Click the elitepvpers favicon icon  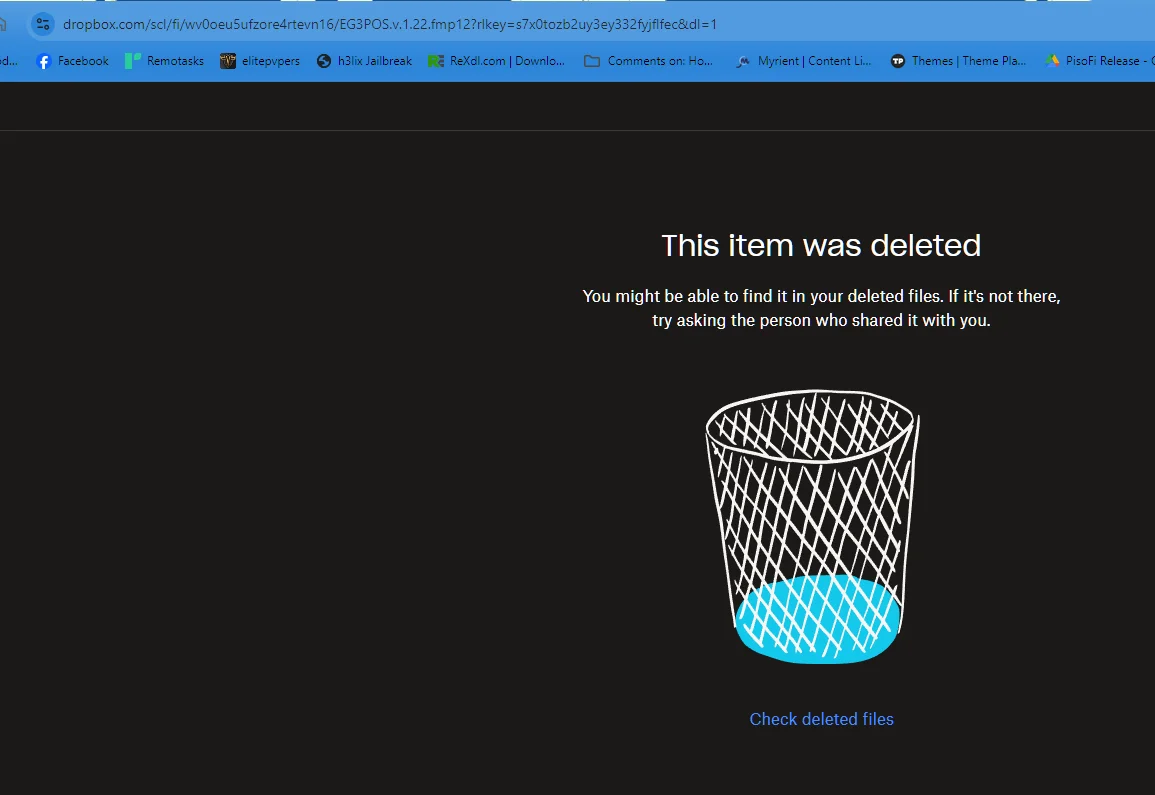228,61
